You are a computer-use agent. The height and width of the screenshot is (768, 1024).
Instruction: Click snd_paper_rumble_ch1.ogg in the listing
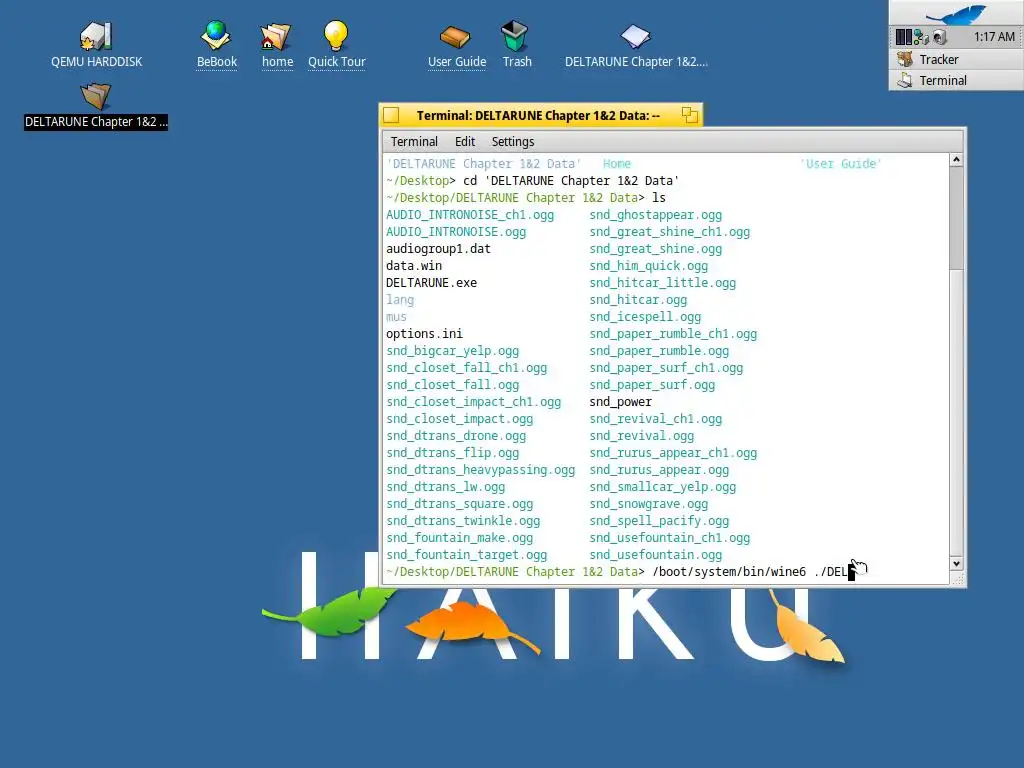coord(673,334)
